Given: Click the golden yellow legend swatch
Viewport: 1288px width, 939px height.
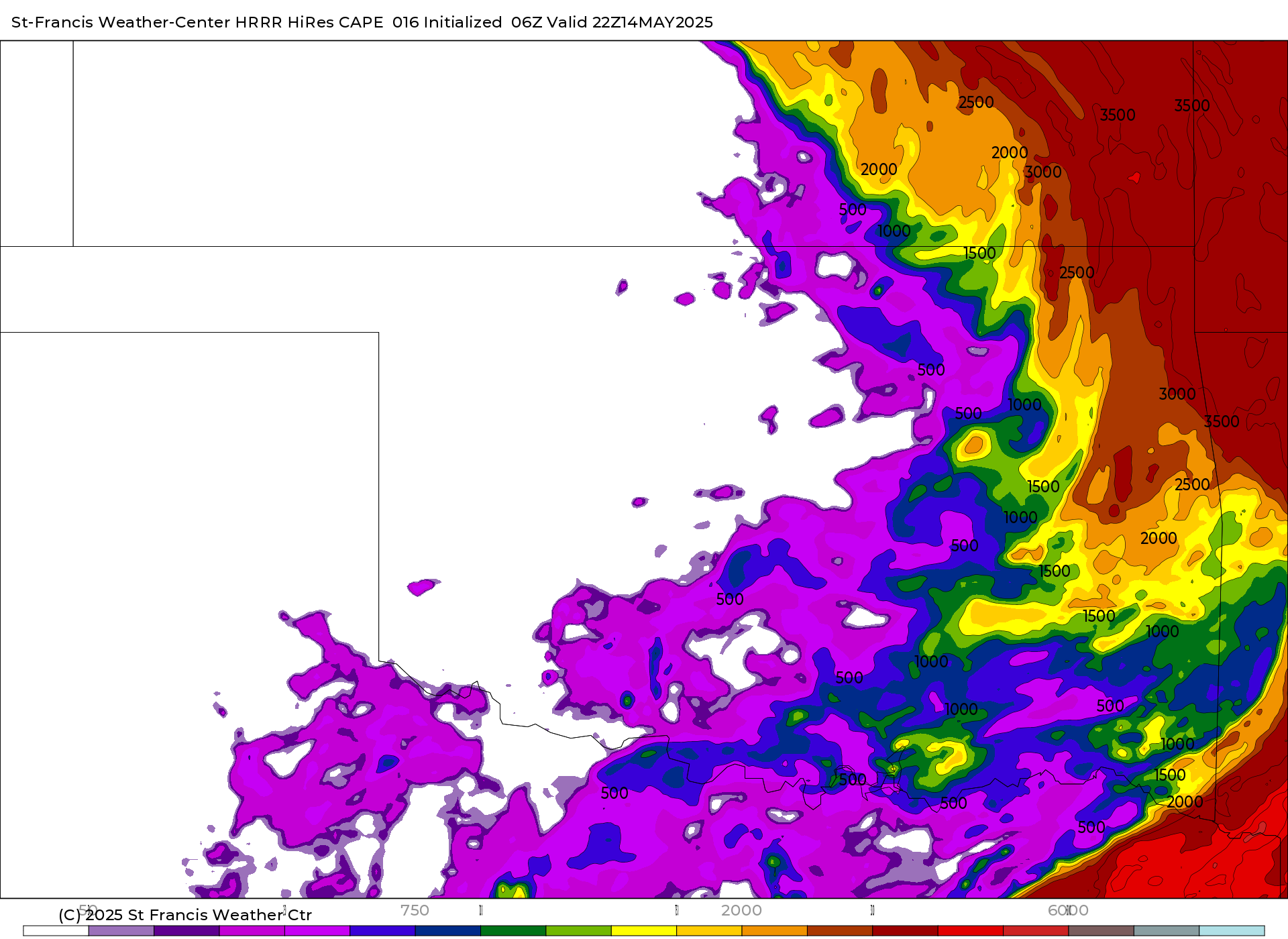Looking at the screenshot, I should point(709,931).
